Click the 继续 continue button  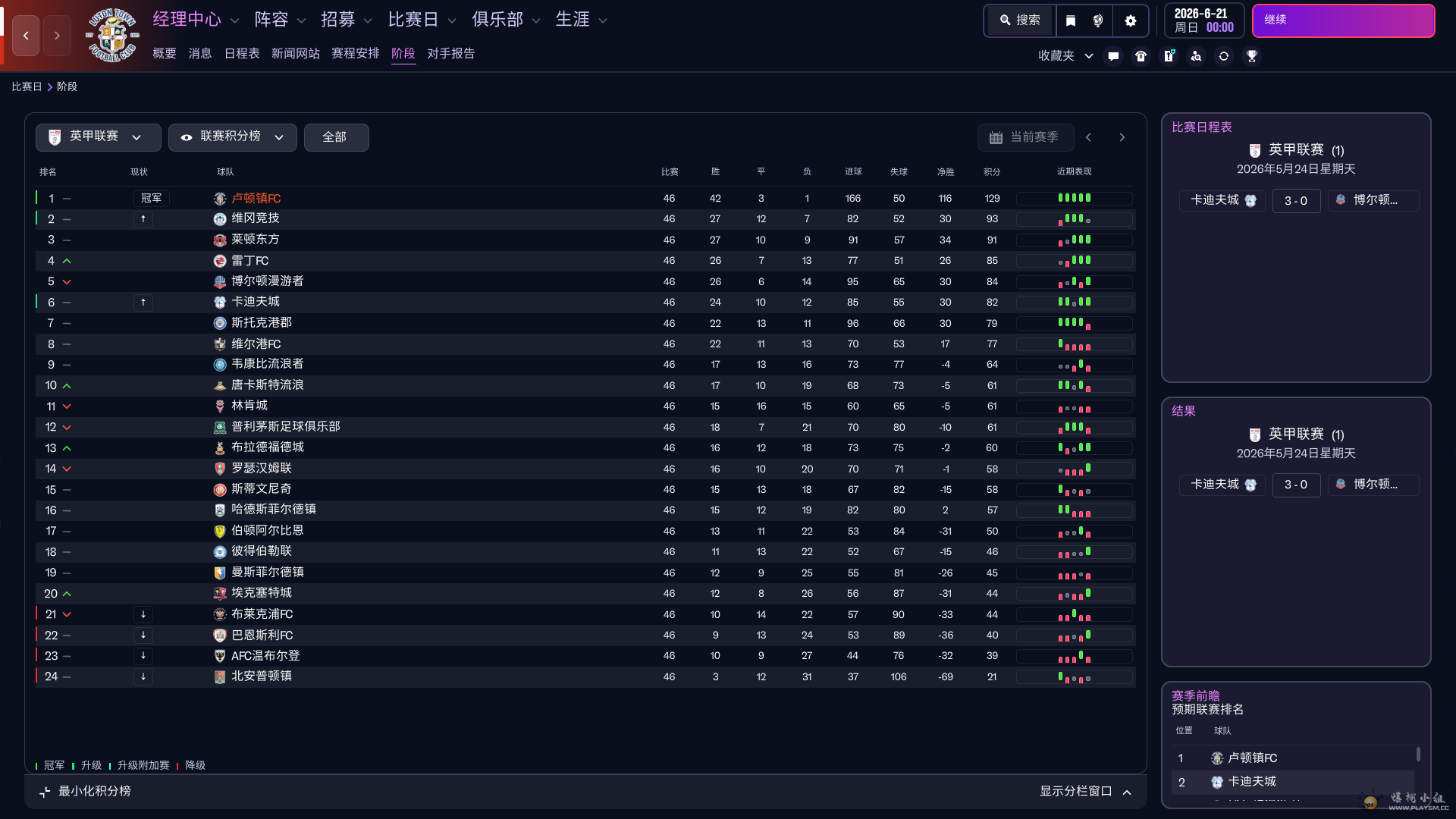click(x=1342, y=20)
